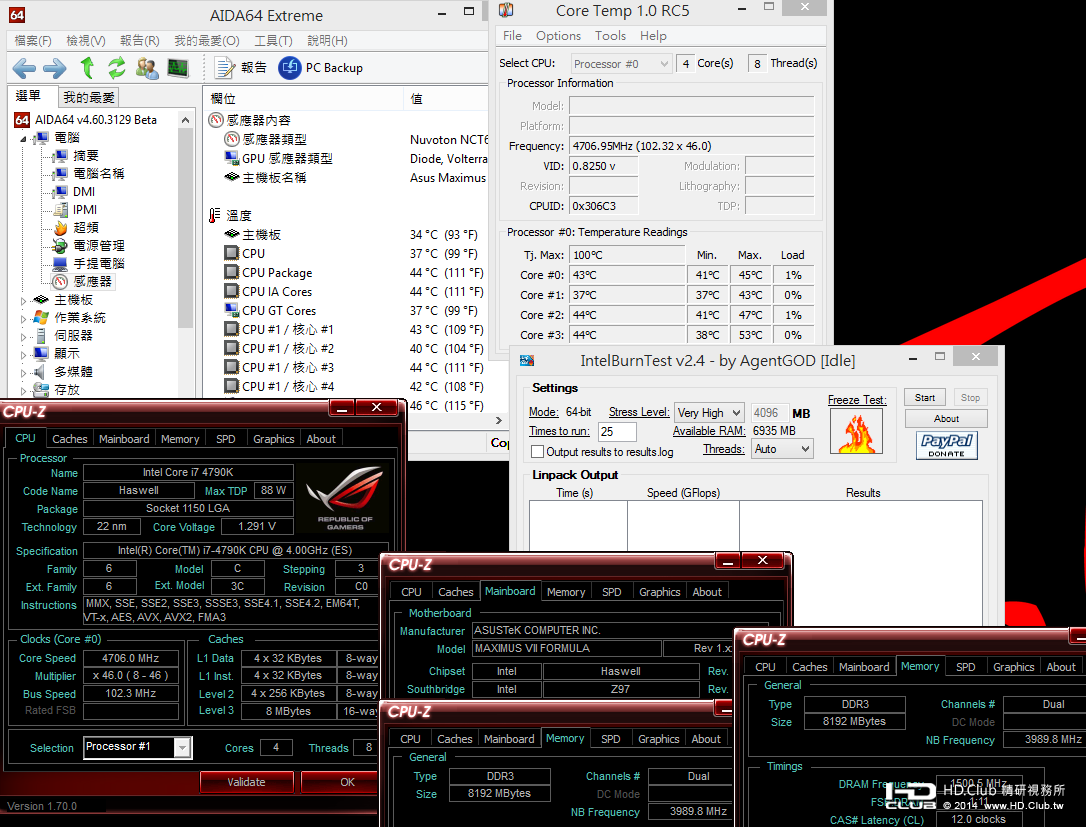Screen dimensions: 1086x827
Task: Open the Select CPU Processor #0 dropdown
Action: click(x=621, y=64)
